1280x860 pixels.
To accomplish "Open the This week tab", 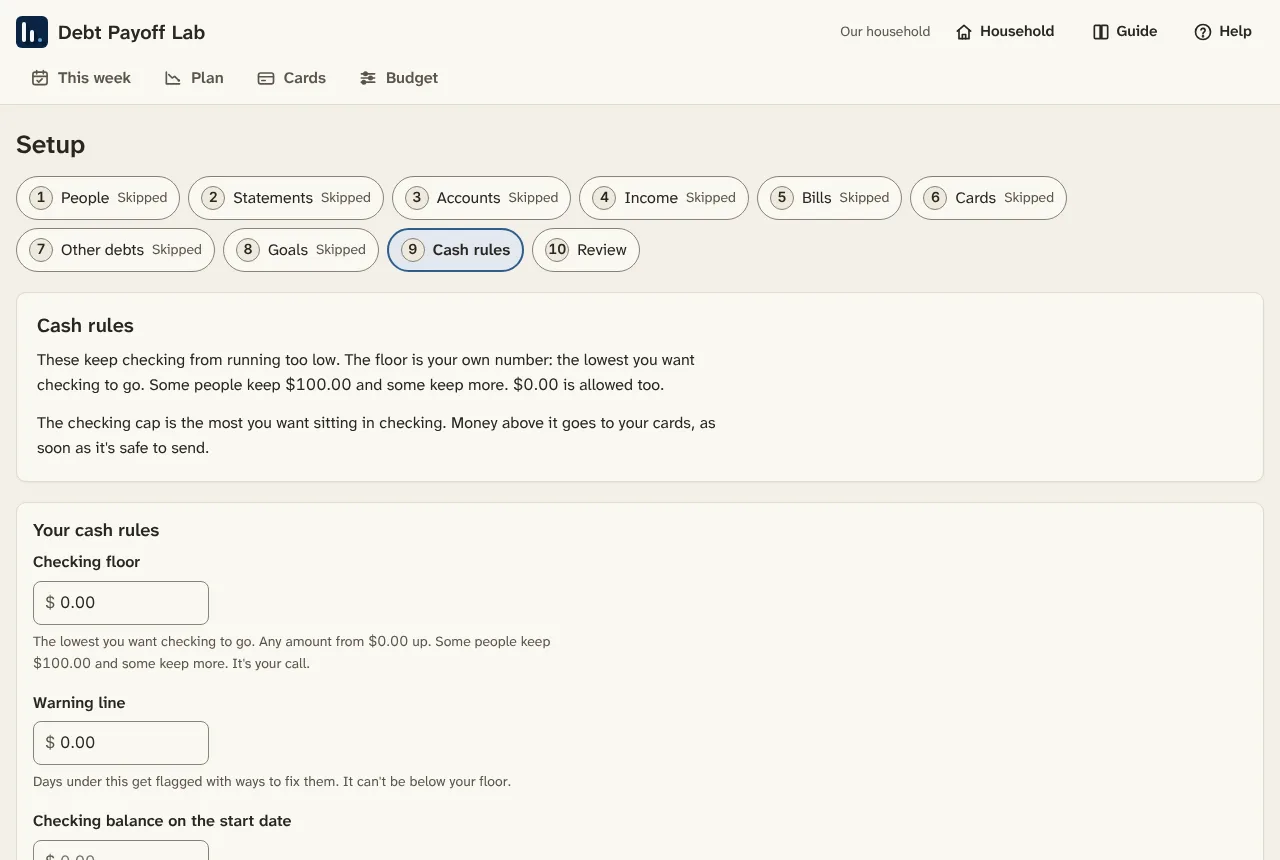I will [81, 78].
